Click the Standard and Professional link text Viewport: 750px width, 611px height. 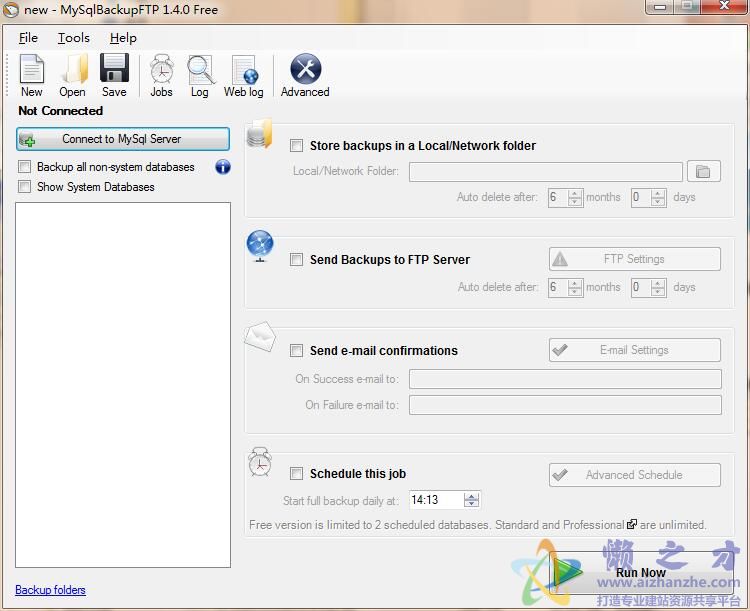pyautogui.click(x=560, y=525)
